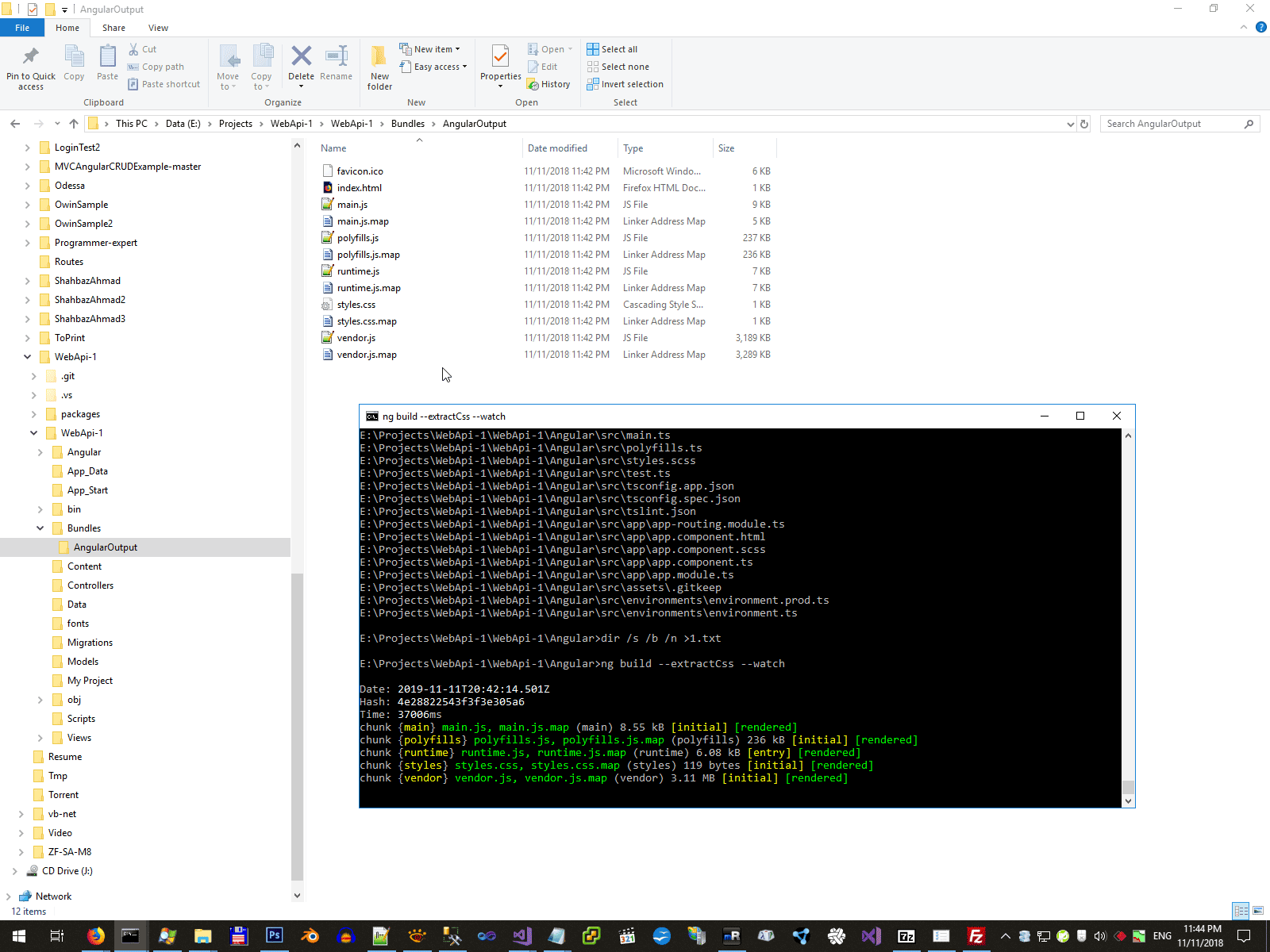Open Photoshop from the taskbar

tap(274, 936)
